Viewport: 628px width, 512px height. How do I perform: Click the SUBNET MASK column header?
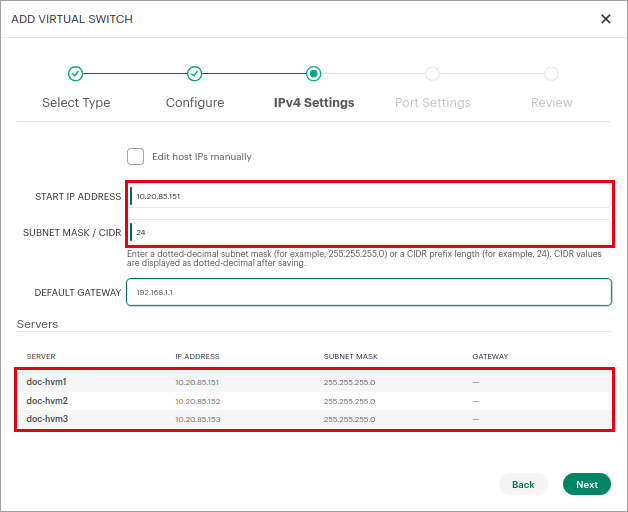(x=350, y=357)
